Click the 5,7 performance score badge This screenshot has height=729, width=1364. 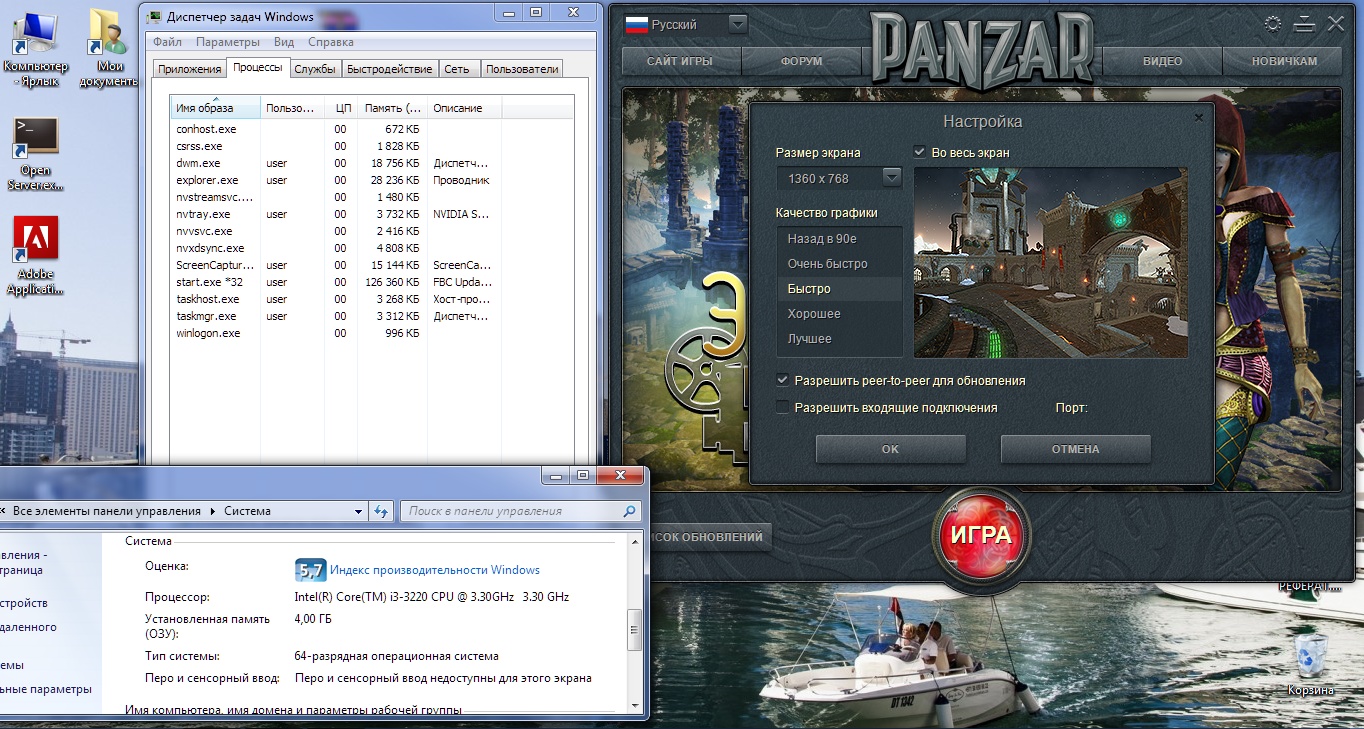pos(310,570)
